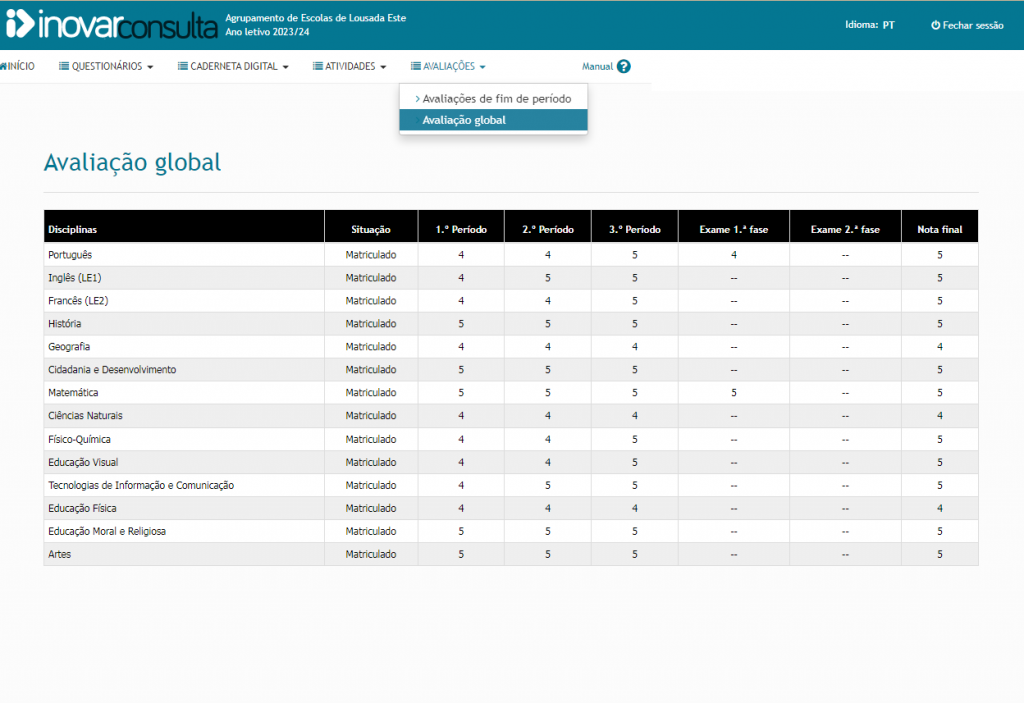1024x703 pixels.
Task: Select the Matemática discipline row
Action: 511,393
